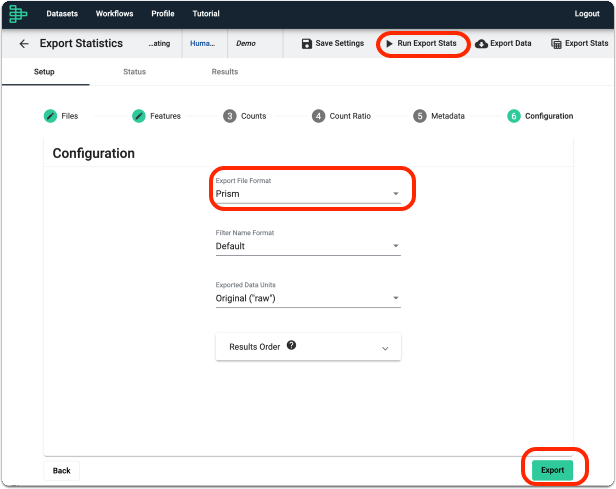
Task: Go to the Profile page
Action: click(163, 14)
